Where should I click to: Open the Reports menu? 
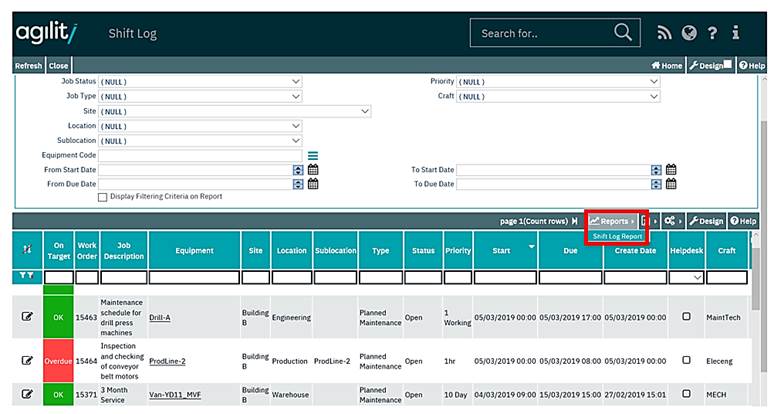[610, 221]
